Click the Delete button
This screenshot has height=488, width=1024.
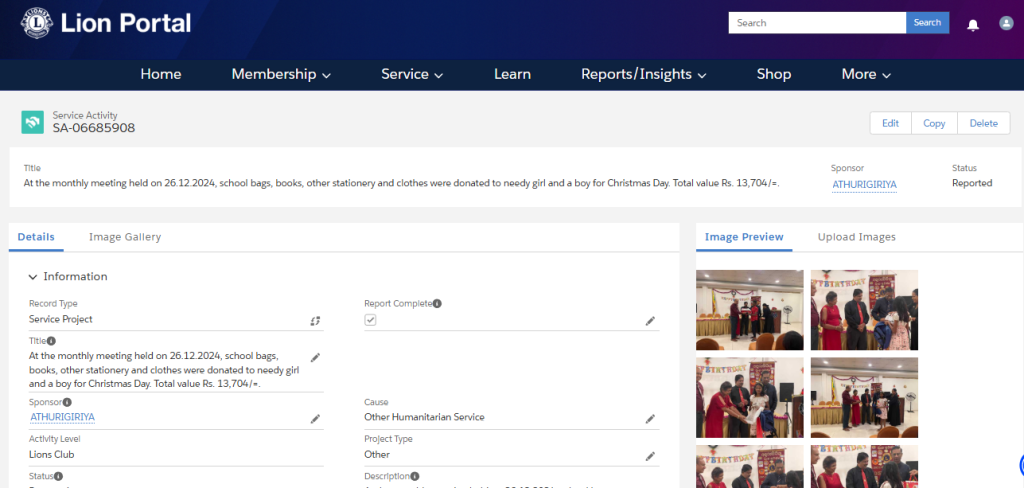tap(984, 123)
